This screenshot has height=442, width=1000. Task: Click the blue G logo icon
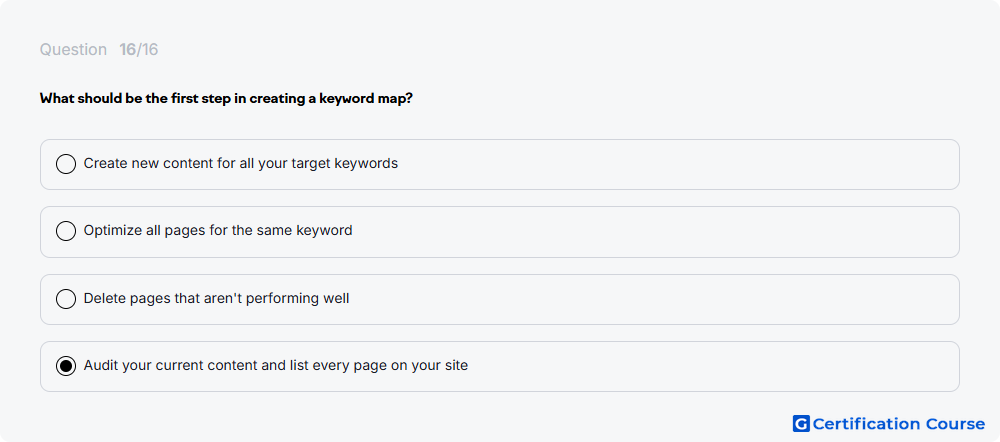pyautogui.click(x=801, y=424)
